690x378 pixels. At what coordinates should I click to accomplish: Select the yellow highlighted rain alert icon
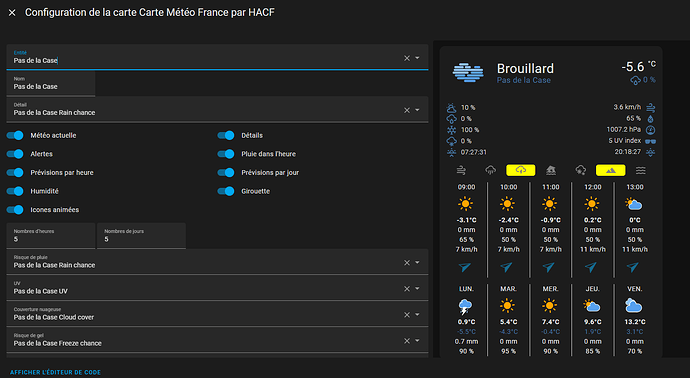coord(521,170)
